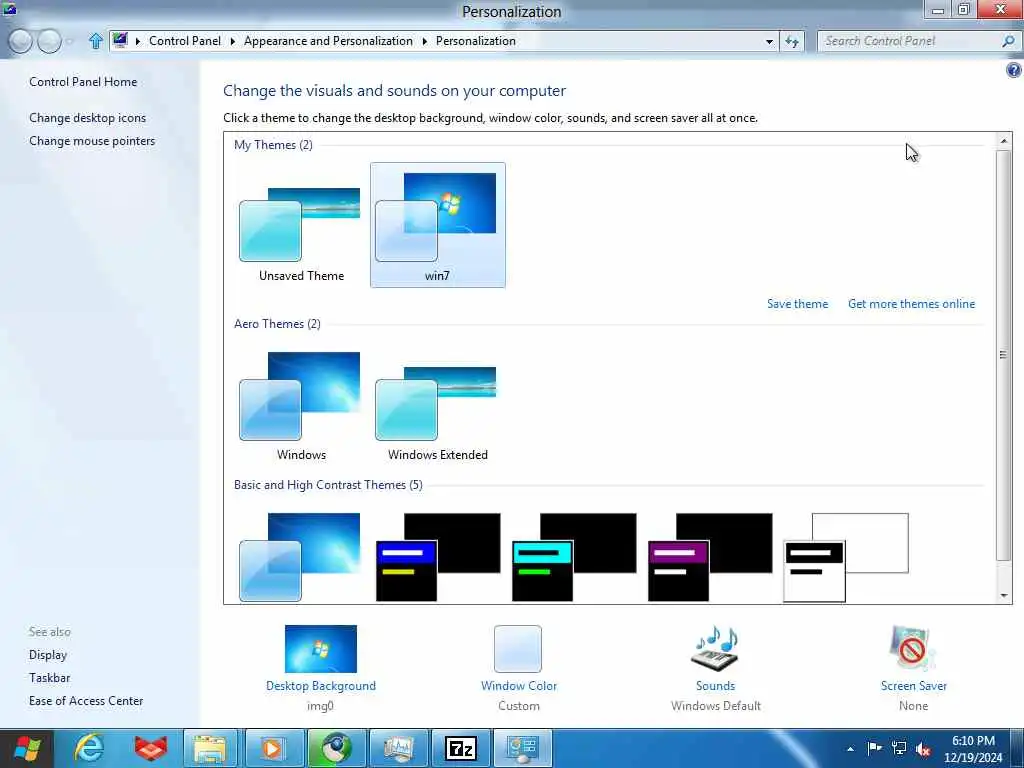Expand the Control Panel breadcrumb arrow
This screenshot has width=1024, height=768.
(232, 41)
